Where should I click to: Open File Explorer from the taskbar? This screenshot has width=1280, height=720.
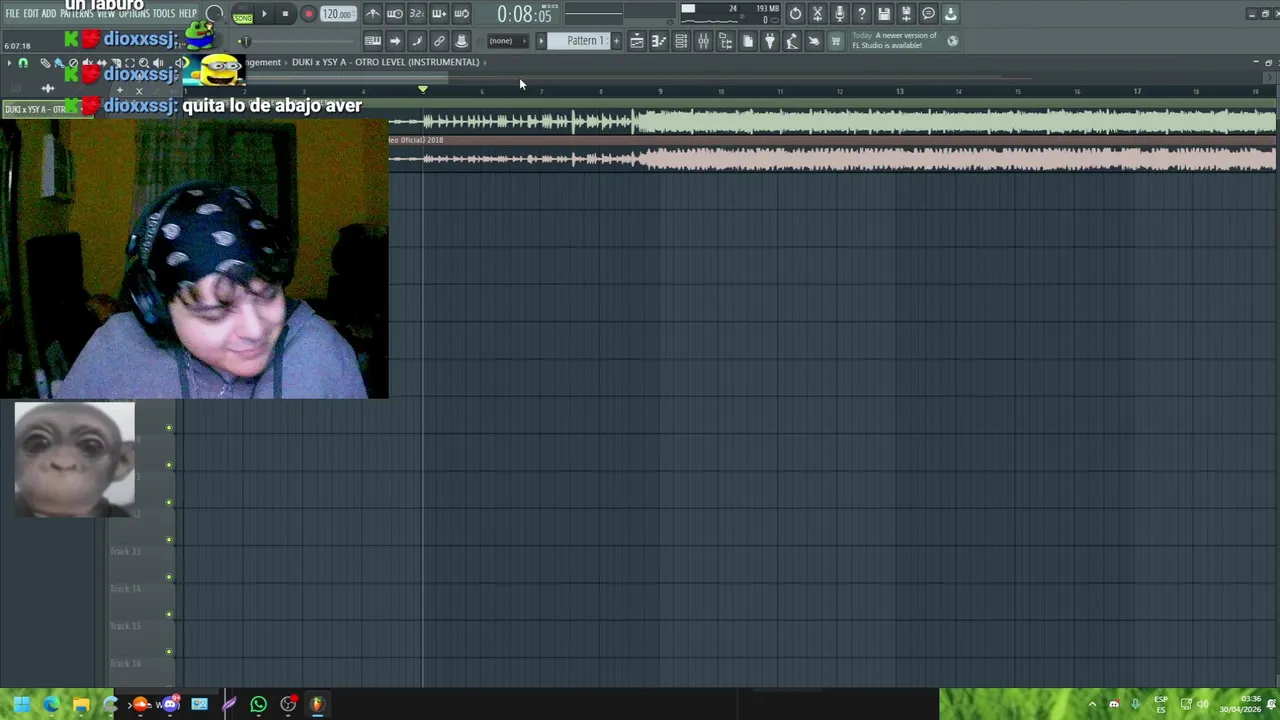point(81,704)
